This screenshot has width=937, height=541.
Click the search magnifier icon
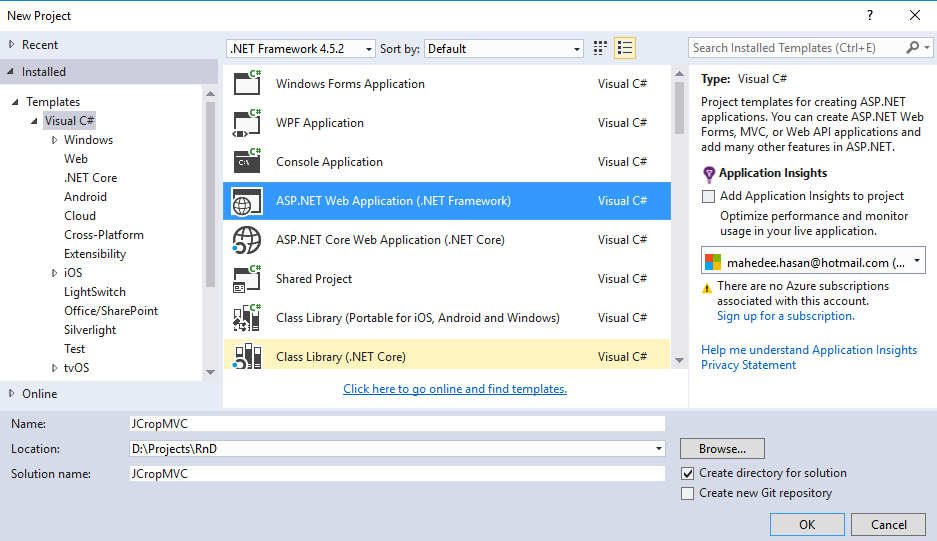tap(912, 47)
